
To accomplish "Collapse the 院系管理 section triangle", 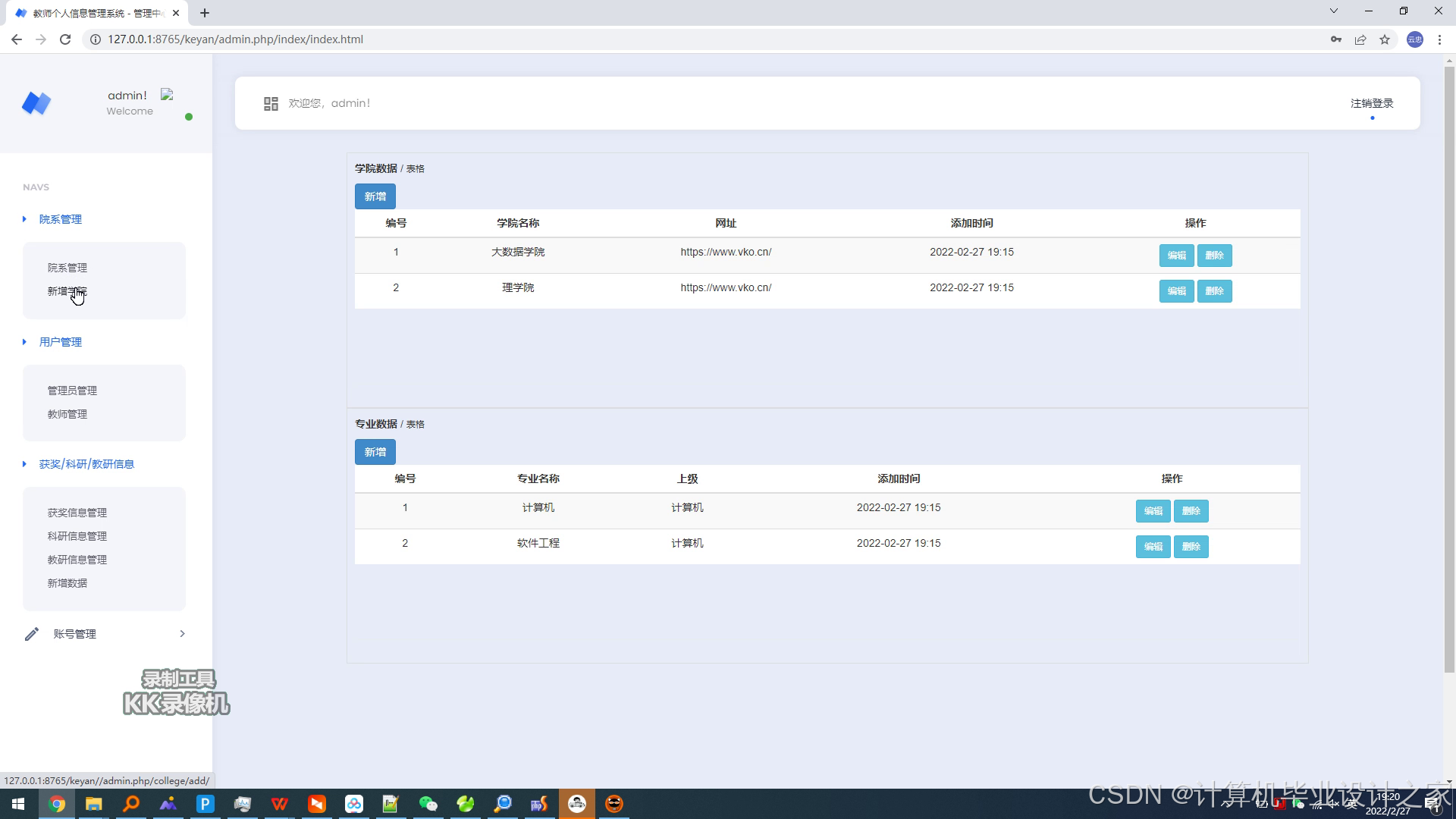I will [24, 219].
